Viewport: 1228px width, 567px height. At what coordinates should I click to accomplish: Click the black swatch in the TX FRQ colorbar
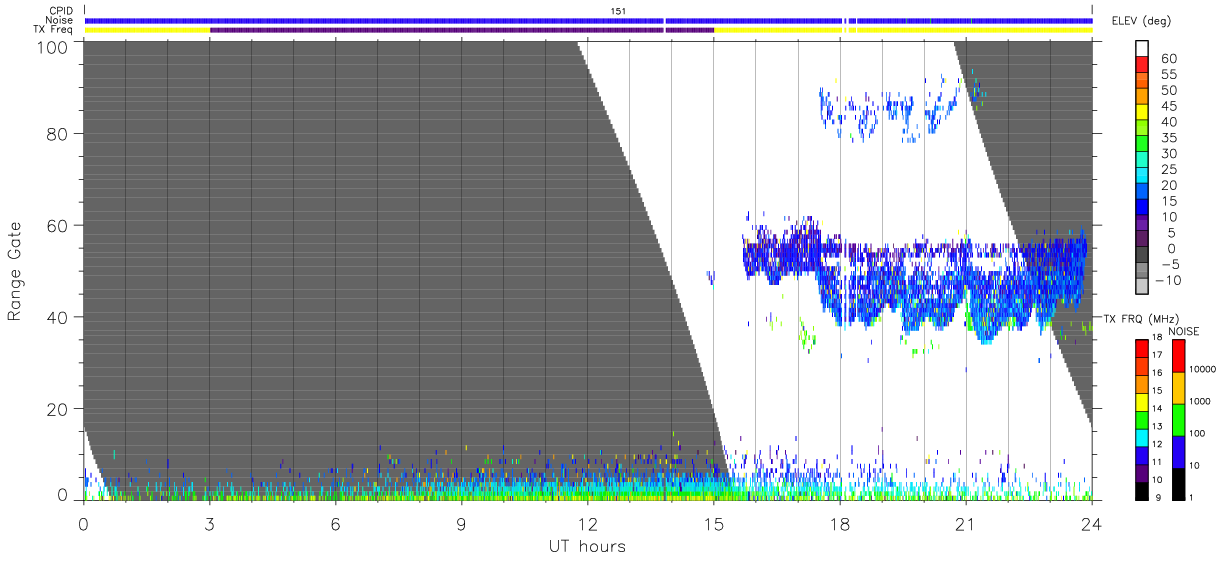coord(1142,491)
